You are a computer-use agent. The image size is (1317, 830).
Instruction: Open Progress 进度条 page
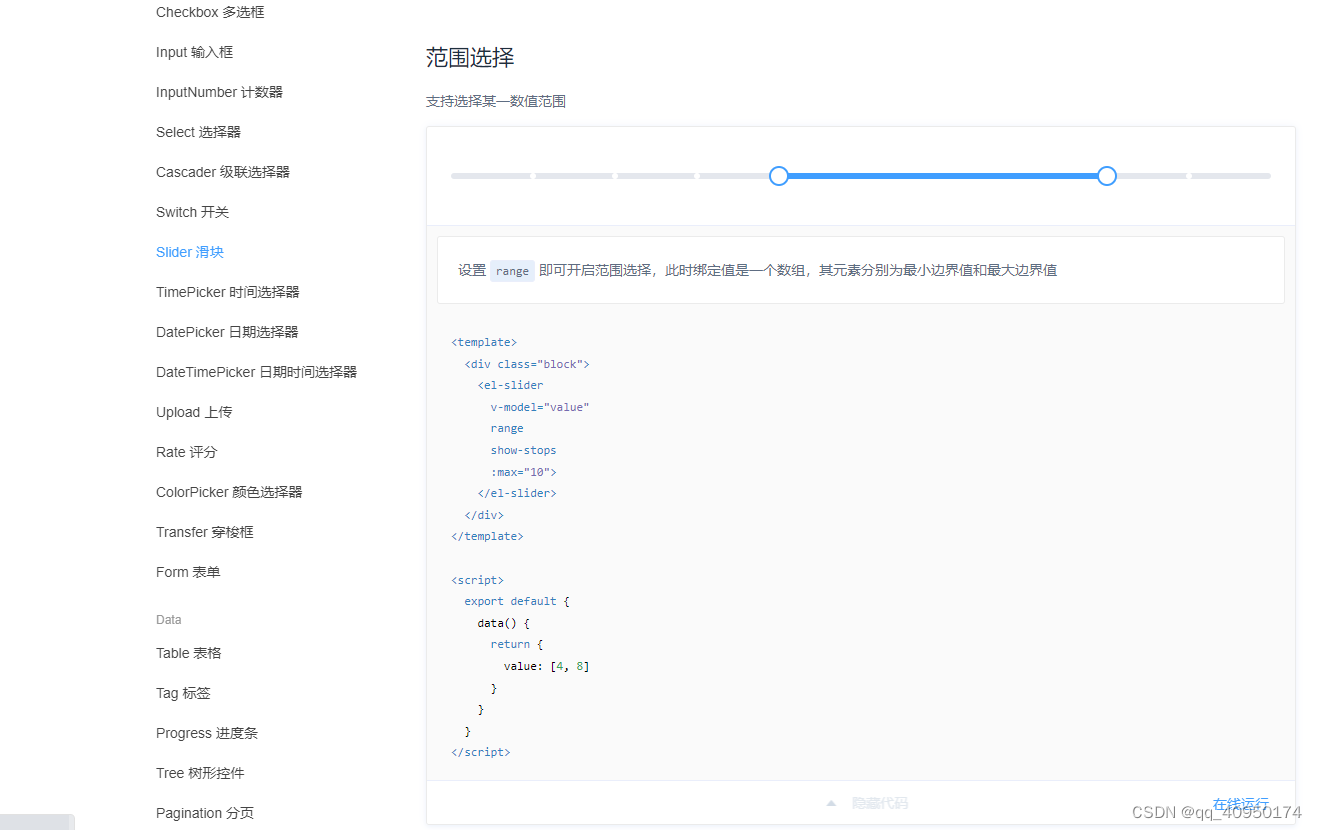click(207, 733)
